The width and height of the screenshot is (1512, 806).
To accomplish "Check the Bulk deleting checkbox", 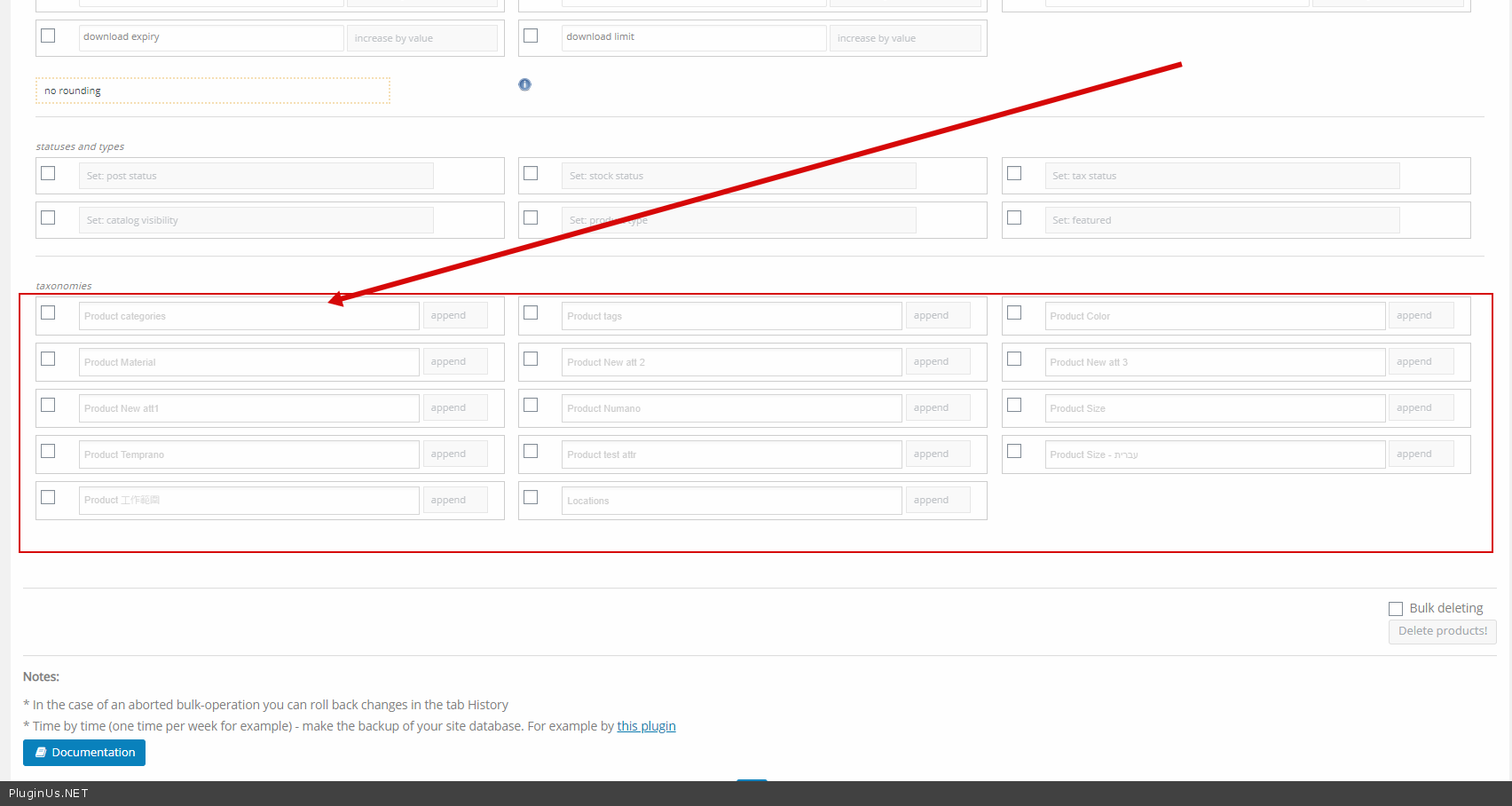I will pyautogui.click(x=1396, y=609).
